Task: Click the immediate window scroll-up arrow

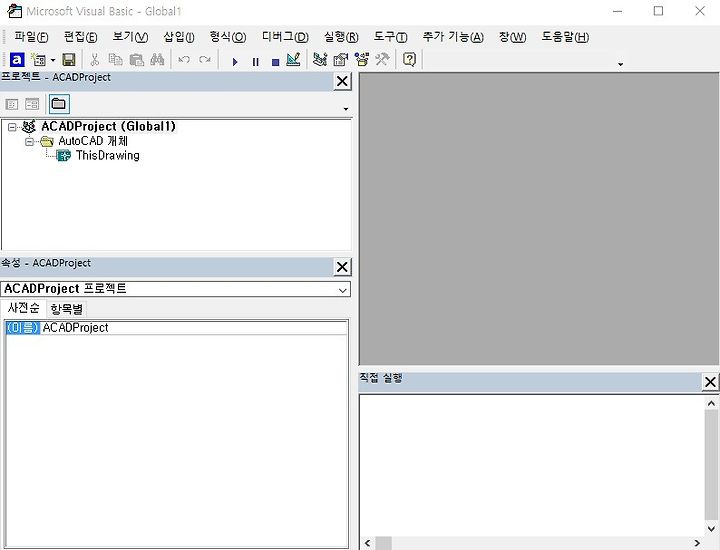Action: (x=711, y=404)
